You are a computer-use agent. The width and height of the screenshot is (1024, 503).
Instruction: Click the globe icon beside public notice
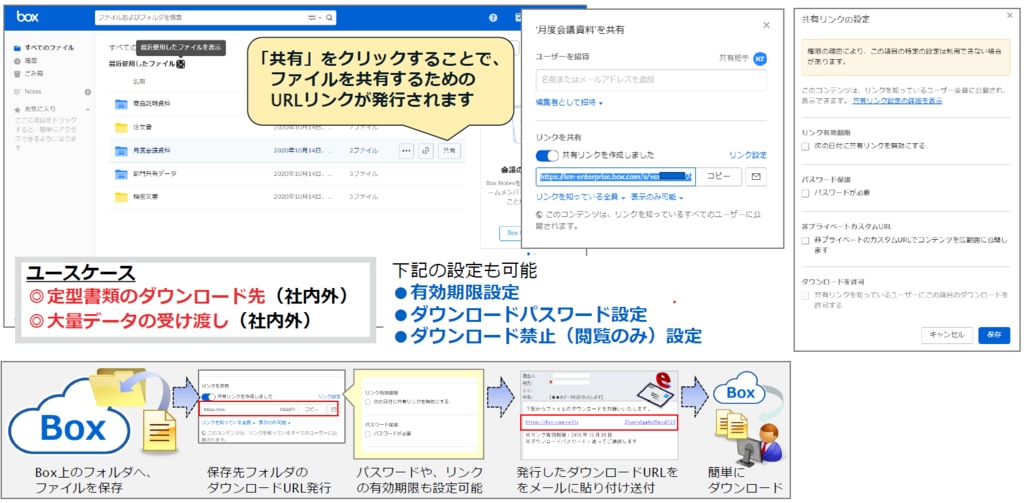539,214
